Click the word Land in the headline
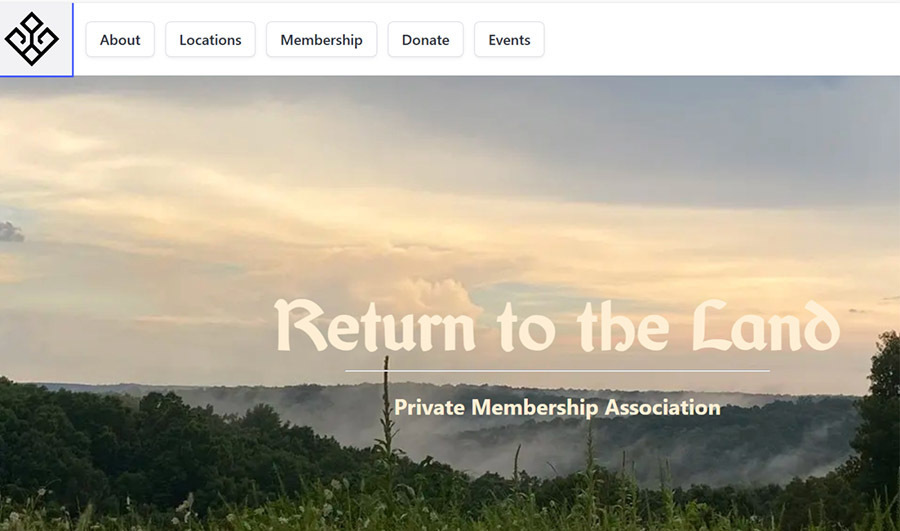 click(766, 325)
